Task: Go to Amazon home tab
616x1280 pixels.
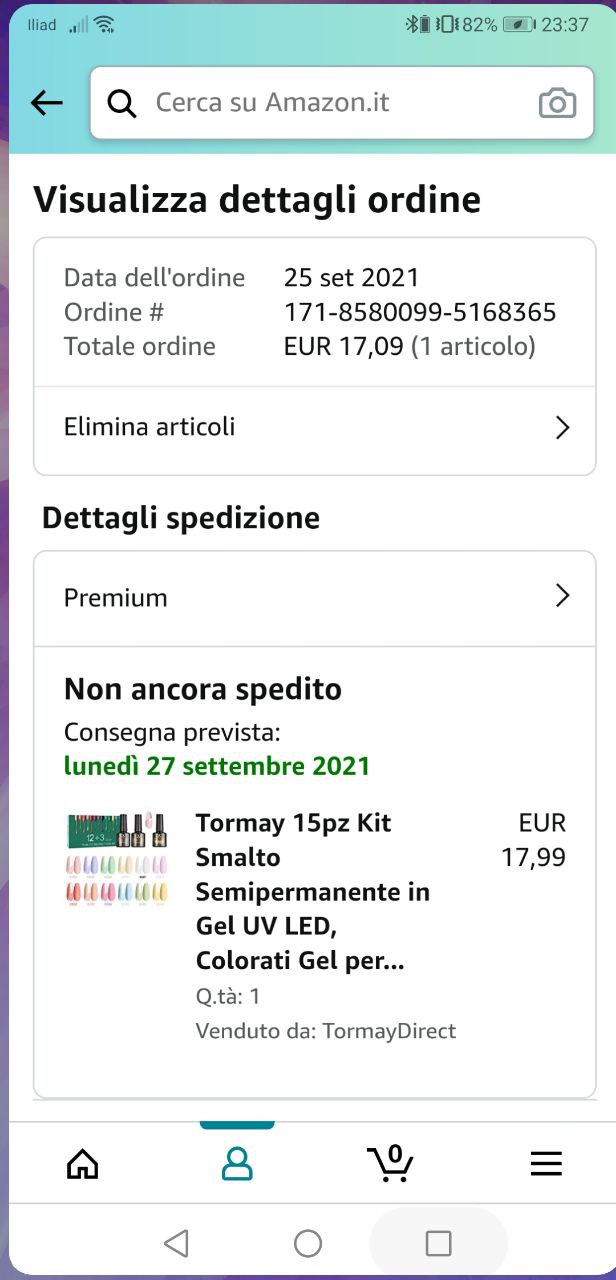Action: point(82,1163)
